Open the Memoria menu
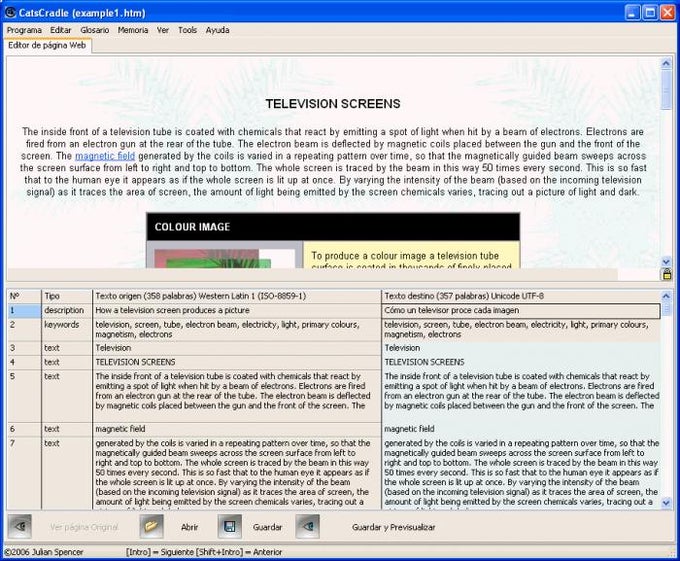 (133, 30)
